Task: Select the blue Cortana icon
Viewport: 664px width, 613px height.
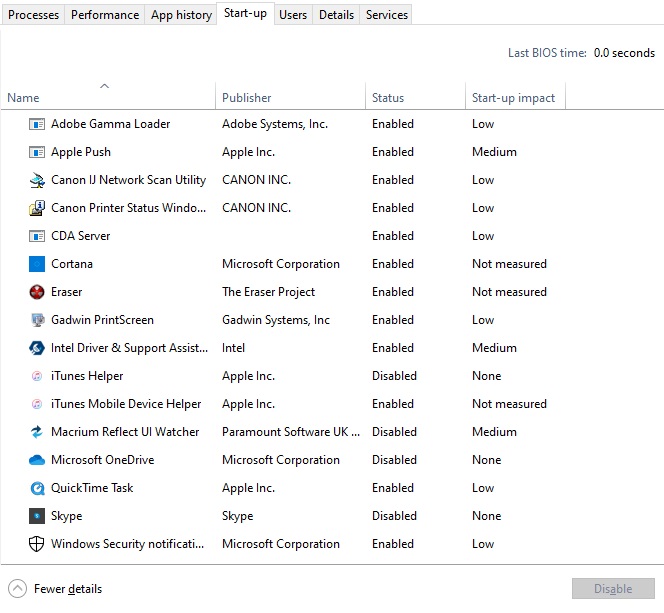Action: point(37,264)
